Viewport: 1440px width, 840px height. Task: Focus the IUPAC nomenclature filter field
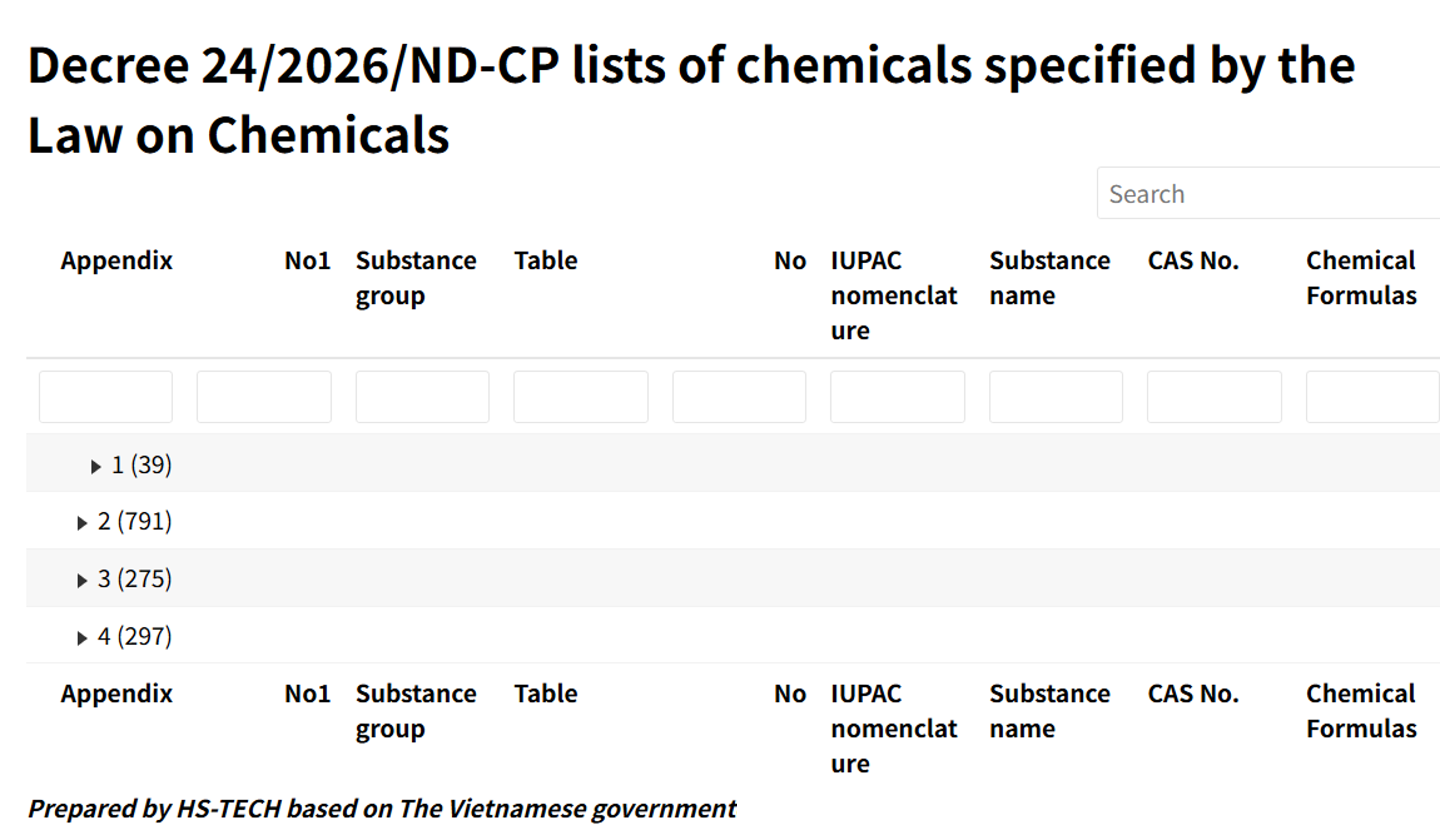[897, 397]
